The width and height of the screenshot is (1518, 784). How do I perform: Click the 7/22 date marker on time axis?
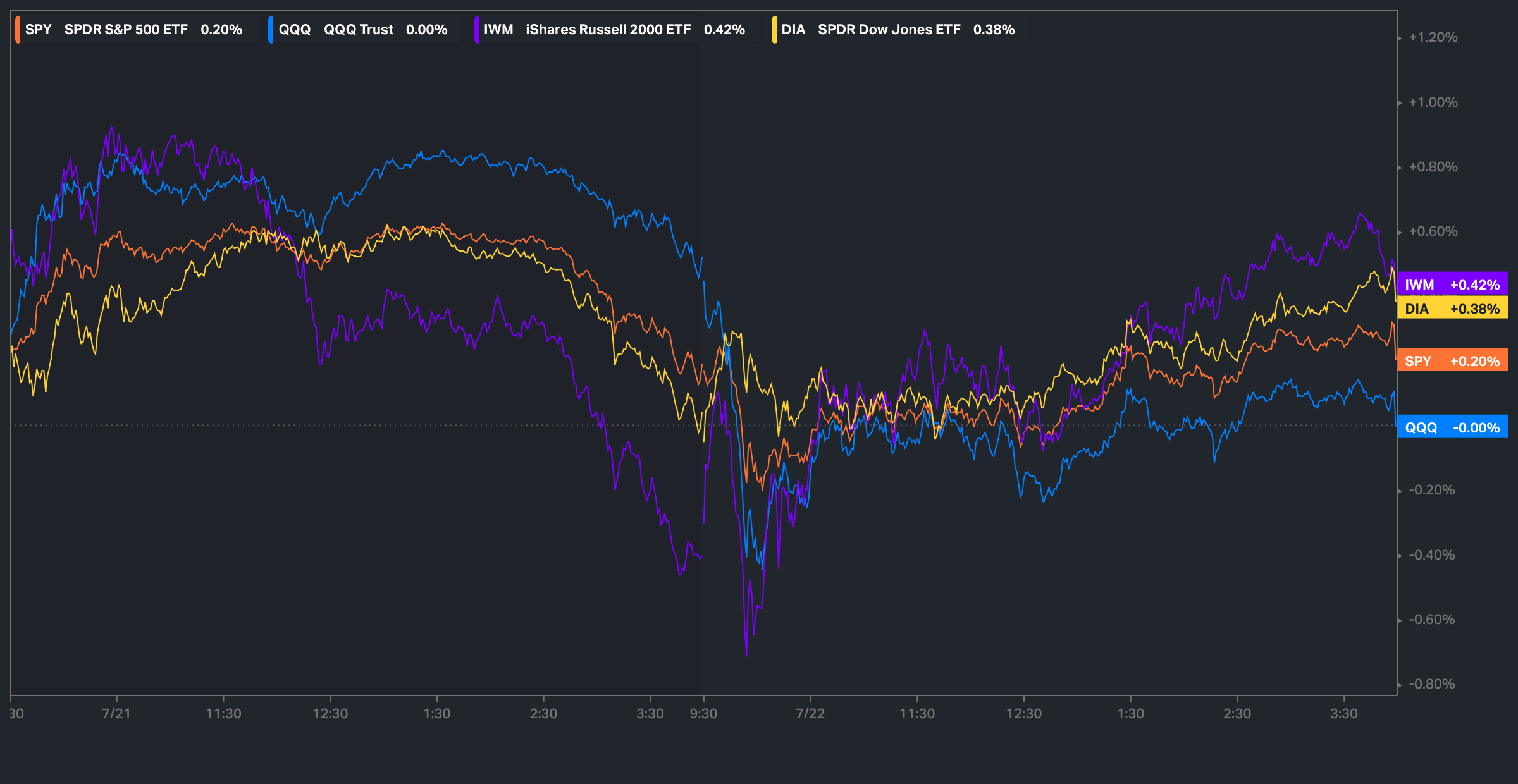pyautogui.click(x=810, y=714)
